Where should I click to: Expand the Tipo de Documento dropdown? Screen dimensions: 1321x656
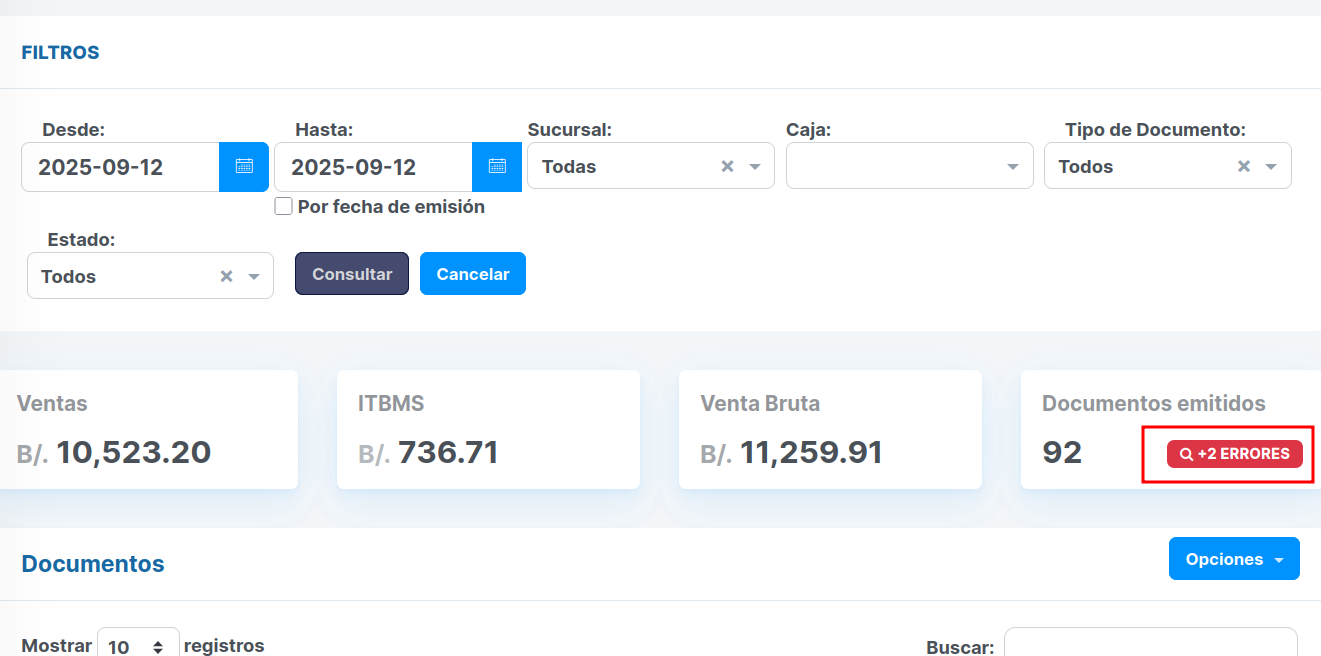(1271, 166)
